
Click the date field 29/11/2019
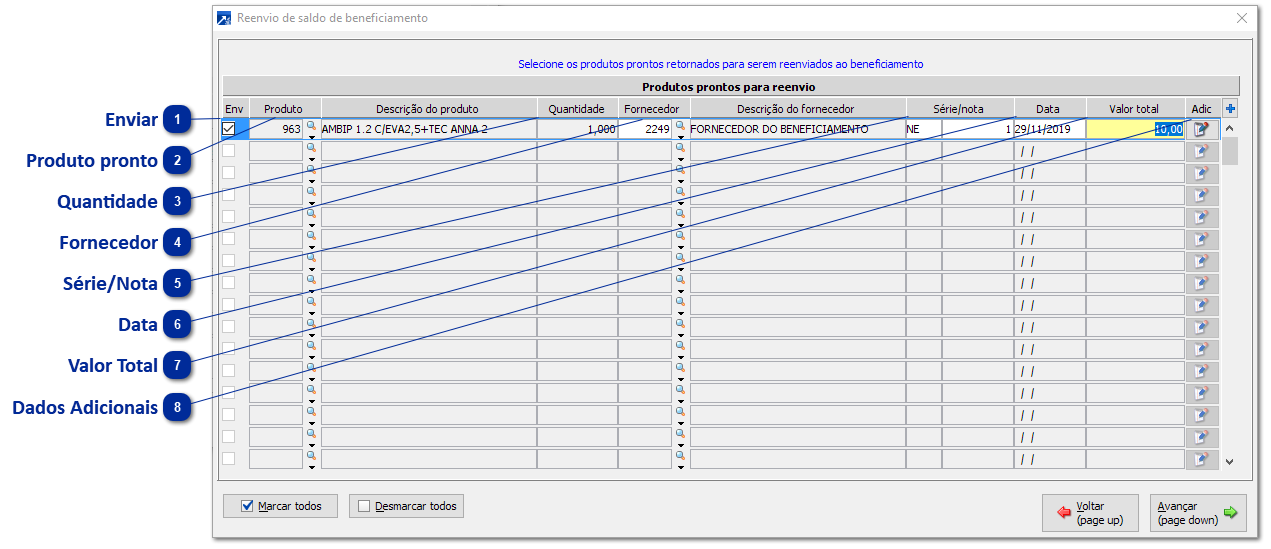(1050, 129)
